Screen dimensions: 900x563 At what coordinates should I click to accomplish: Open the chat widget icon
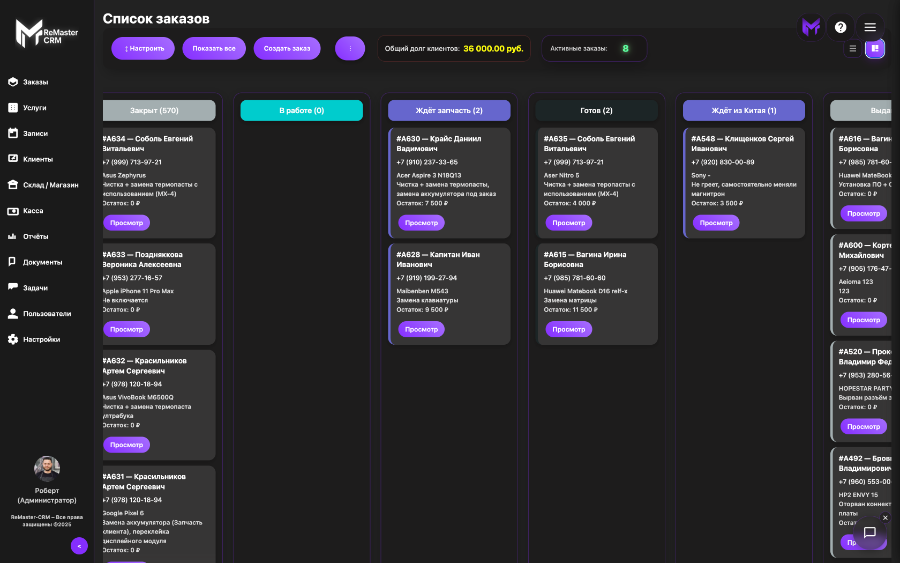869,533
